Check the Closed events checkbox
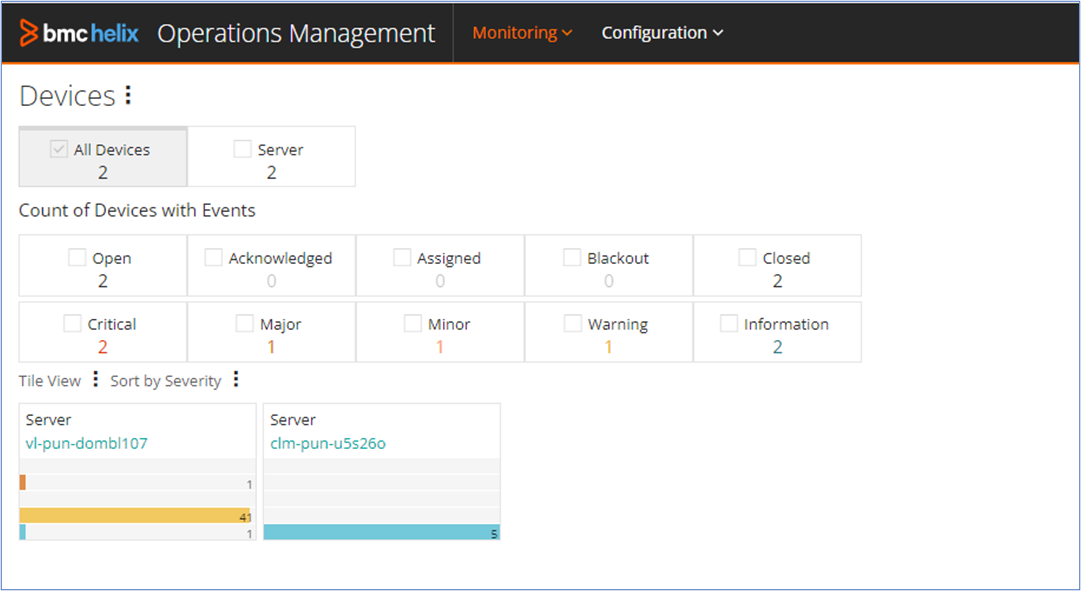Image resolution: width=1081 pixels, height=591 pixels. [x=747, y=257]
